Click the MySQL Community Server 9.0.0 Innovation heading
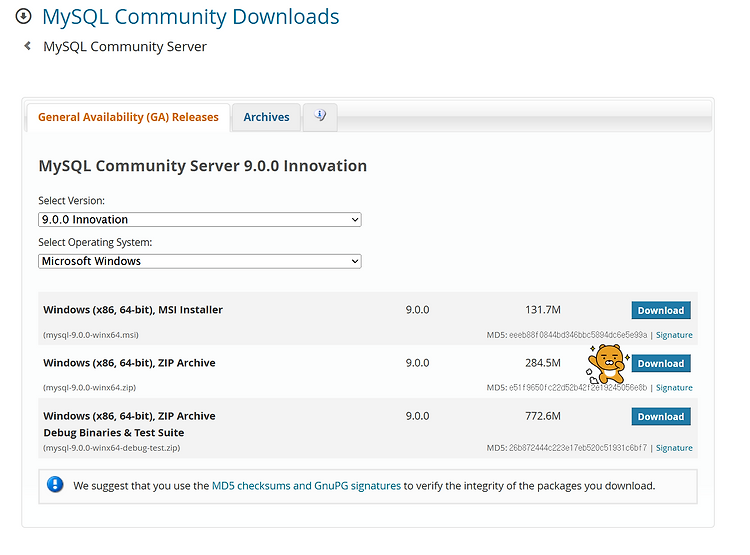 203,166
